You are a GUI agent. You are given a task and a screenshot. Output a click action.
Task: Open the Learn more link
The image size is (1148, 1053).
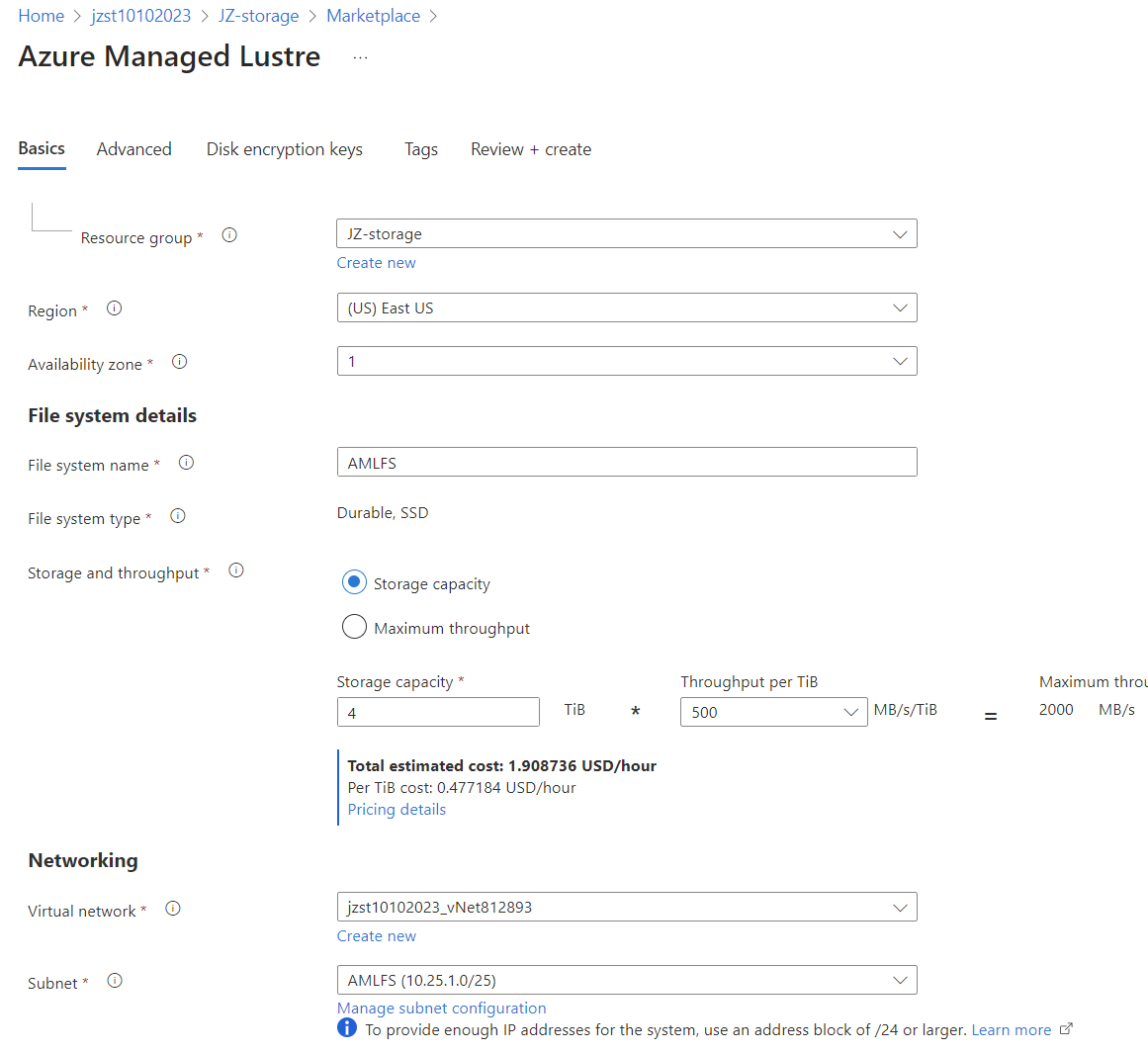click(x=1012, y=1029)
